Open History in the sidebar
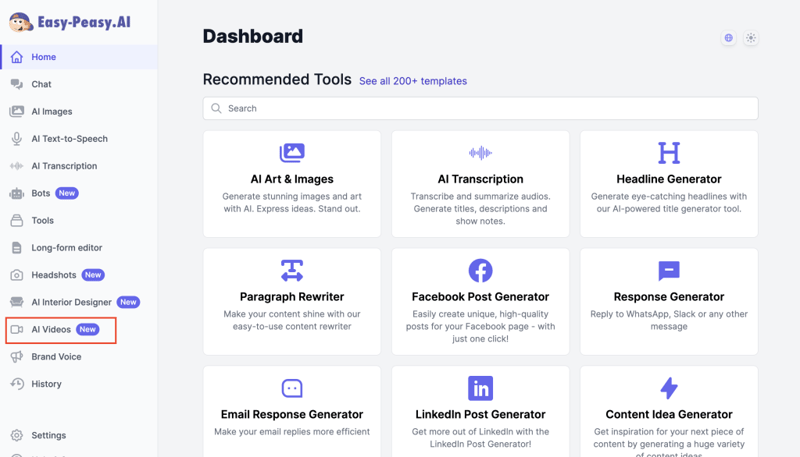 click(46, 384)
